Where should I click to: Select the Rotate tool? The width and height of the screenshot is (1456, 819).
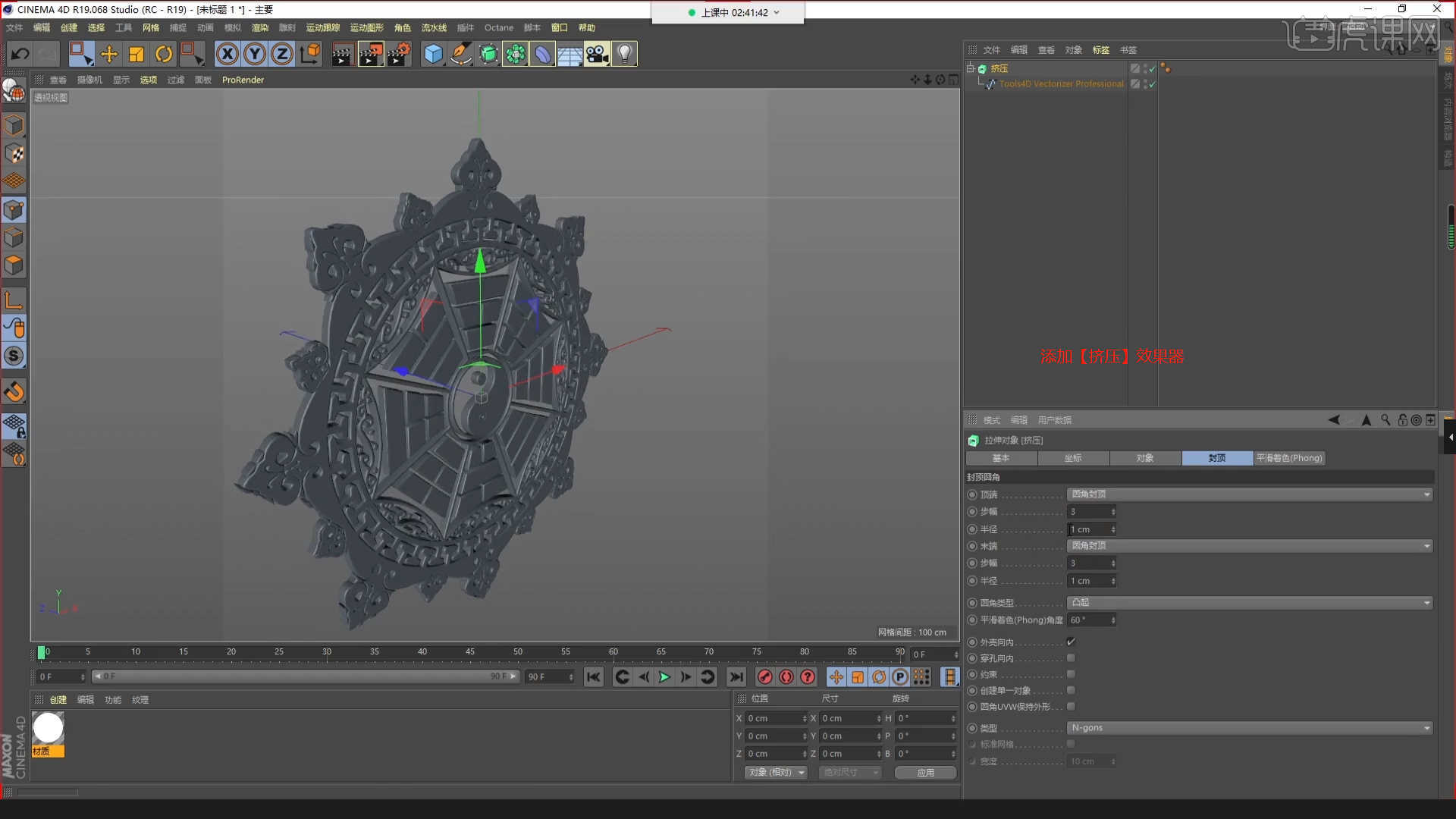(164, 54)
